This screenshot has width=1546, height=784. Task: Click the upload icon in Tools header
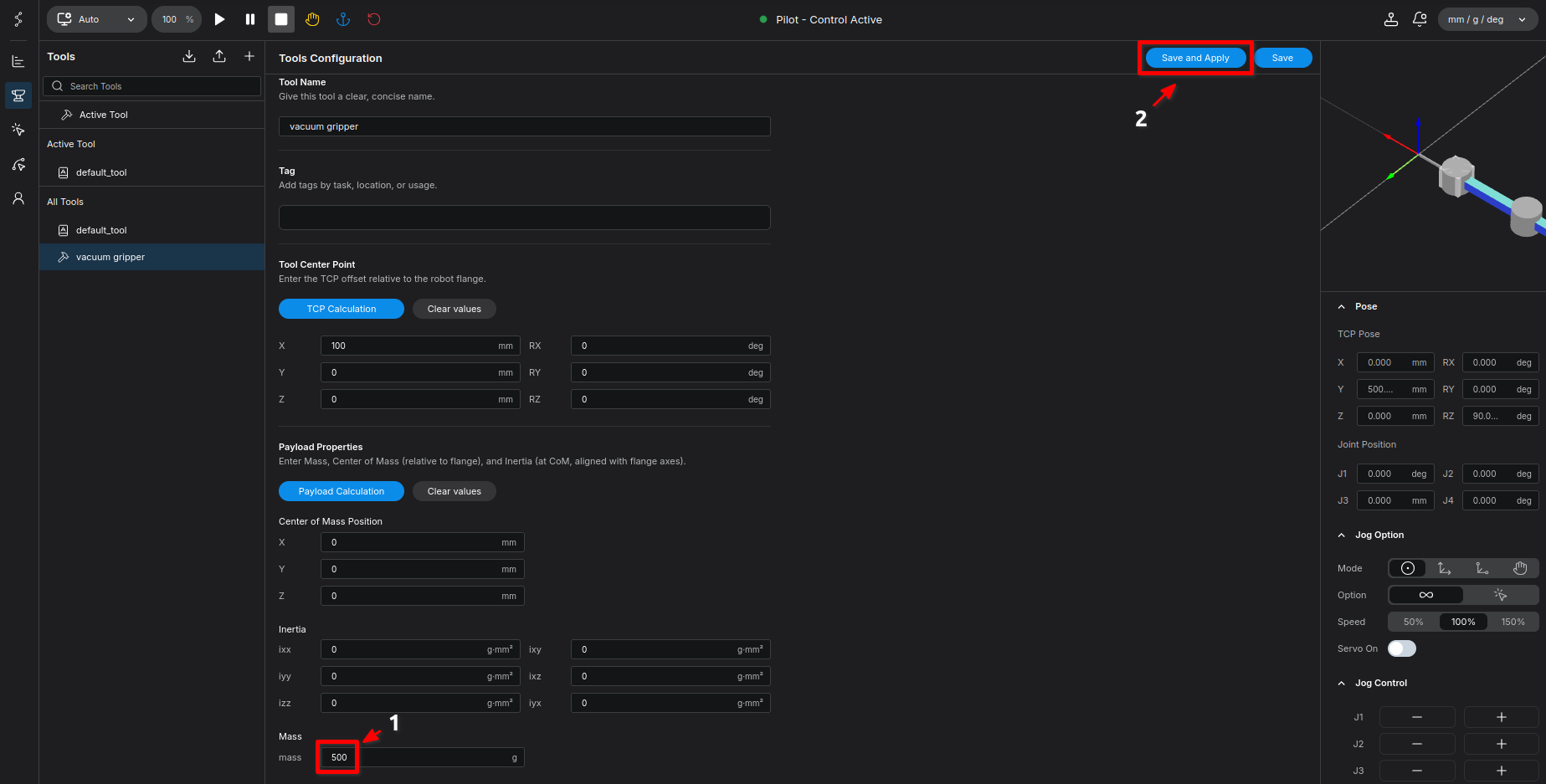pos(219,56)
